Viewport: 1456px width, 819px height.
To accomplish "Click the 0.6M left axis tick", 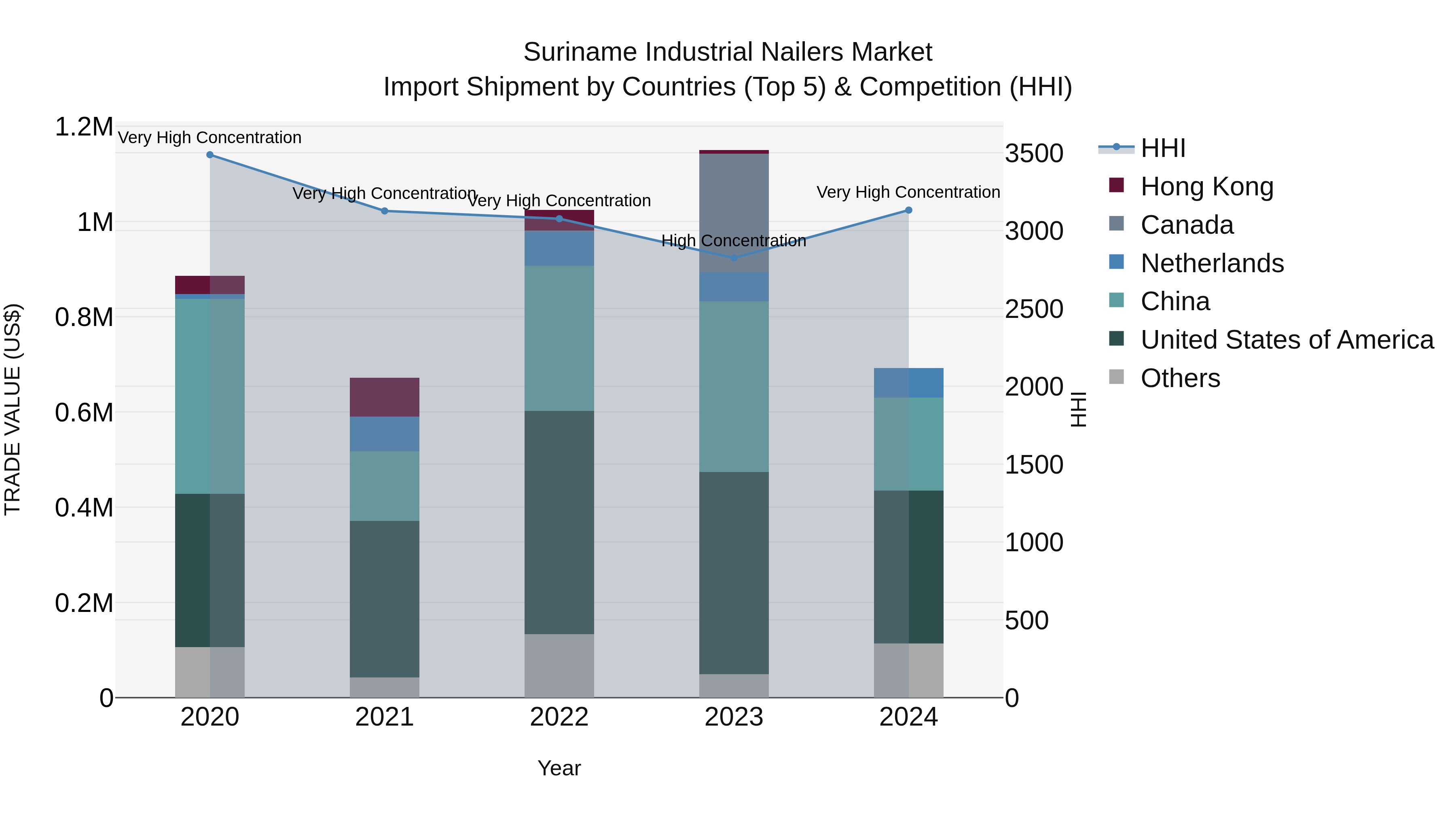I will point(84,413).
